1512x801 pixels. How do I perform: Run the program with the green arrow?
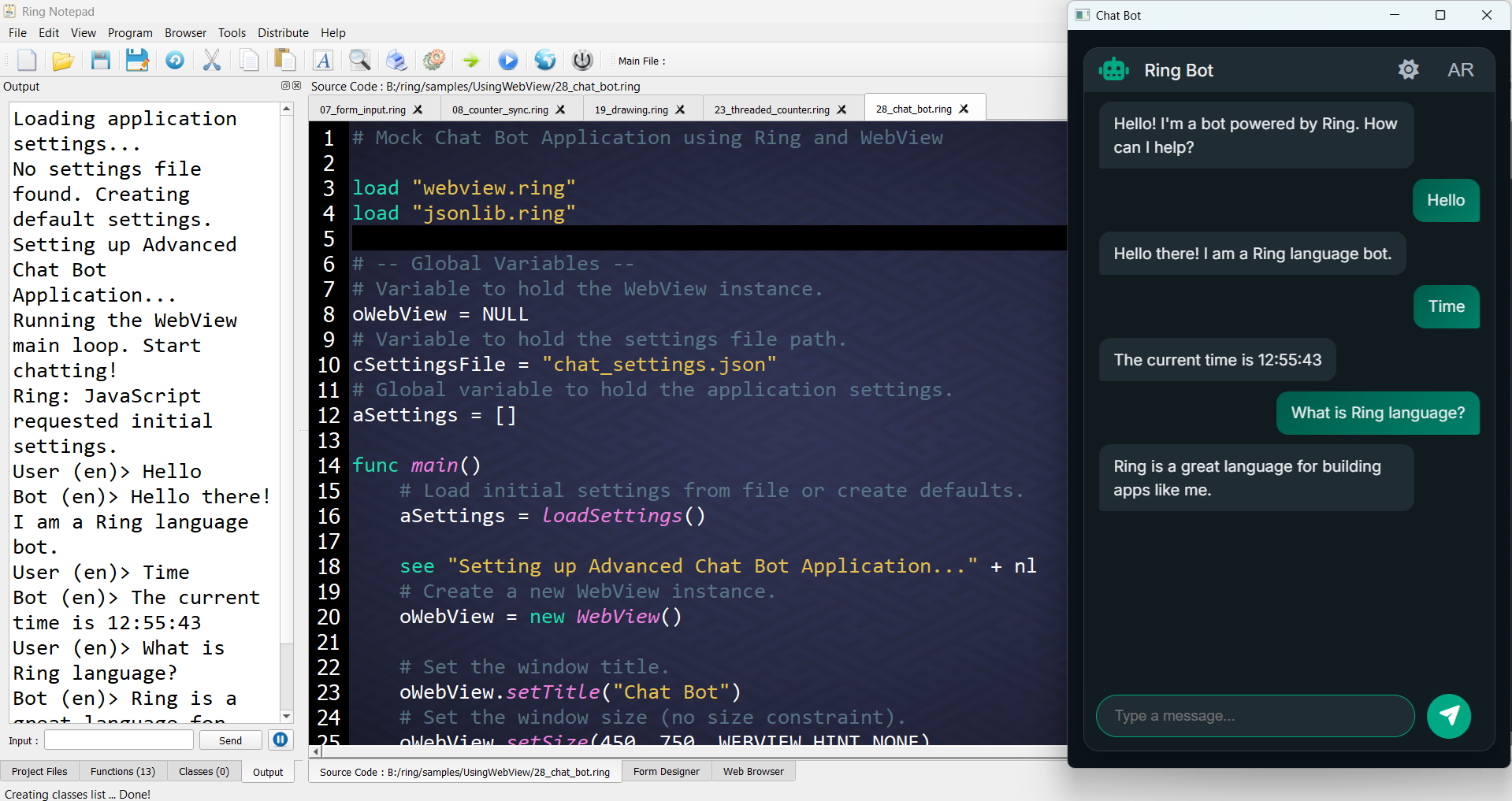(x=470, y=60)
